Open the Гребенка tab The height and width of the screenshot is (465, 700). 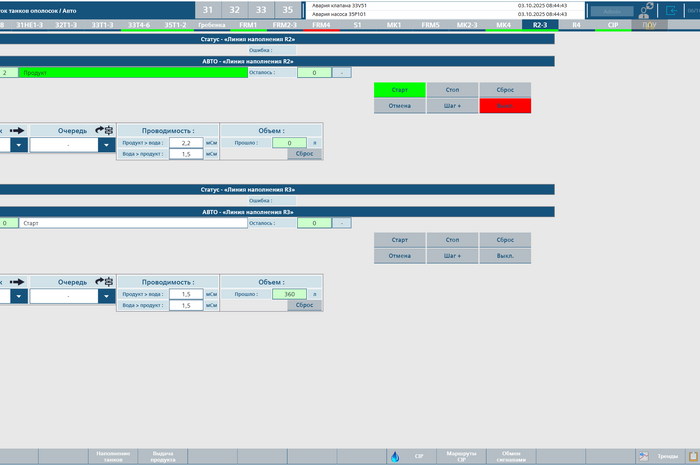coord(212,24)
